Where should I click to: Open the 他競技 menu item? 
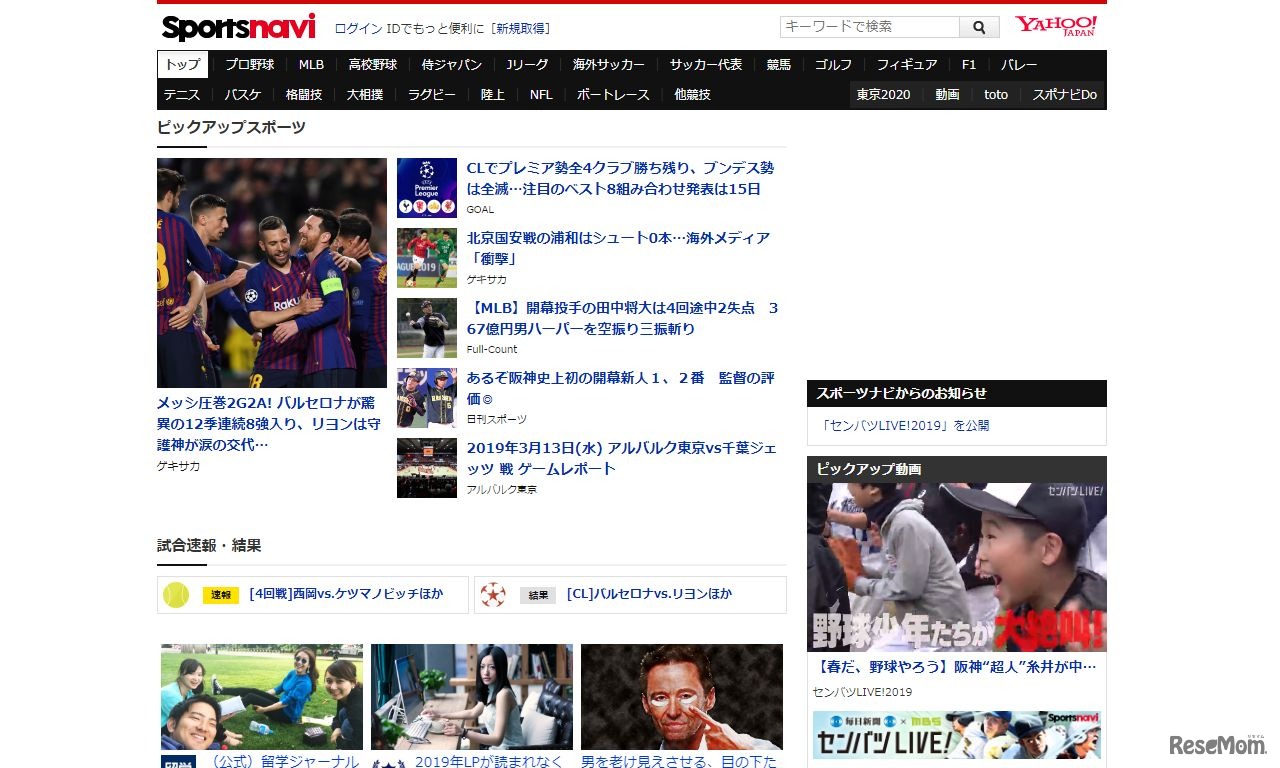[x=693, y=95]
